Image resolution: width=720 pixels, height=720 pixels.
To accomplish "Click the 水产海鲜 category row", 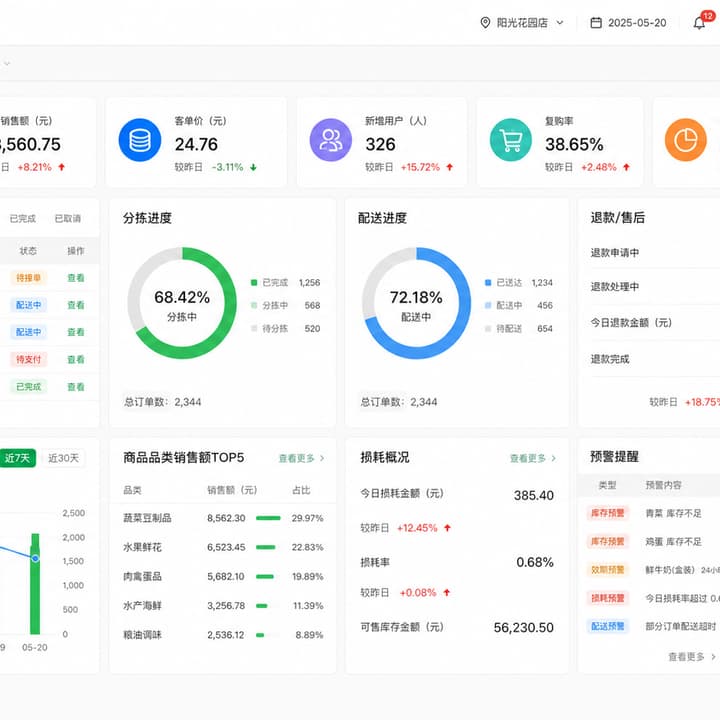I will pos(223,606).
